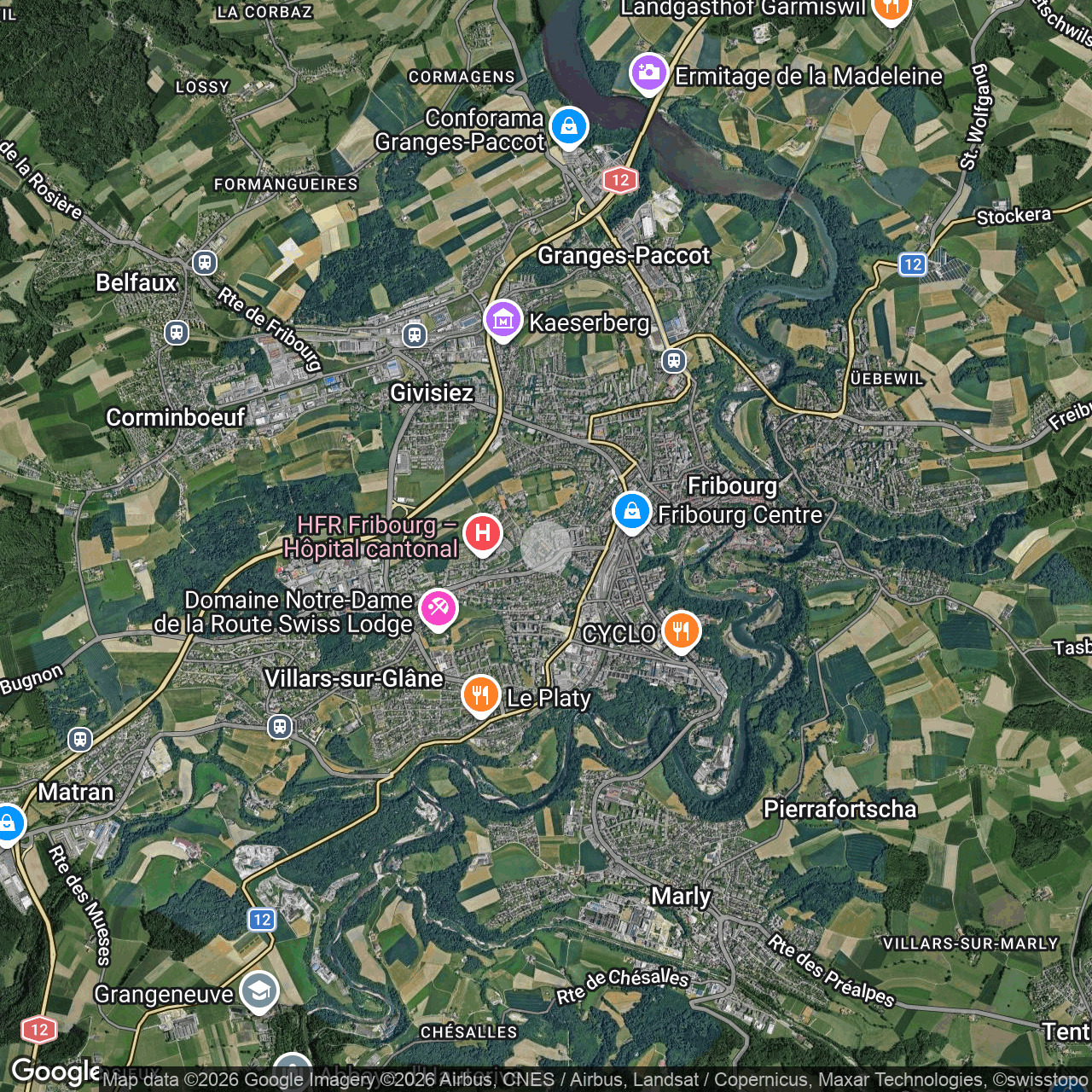
Task: Click the Givisiez train station icon
Action: pos(415,334)
